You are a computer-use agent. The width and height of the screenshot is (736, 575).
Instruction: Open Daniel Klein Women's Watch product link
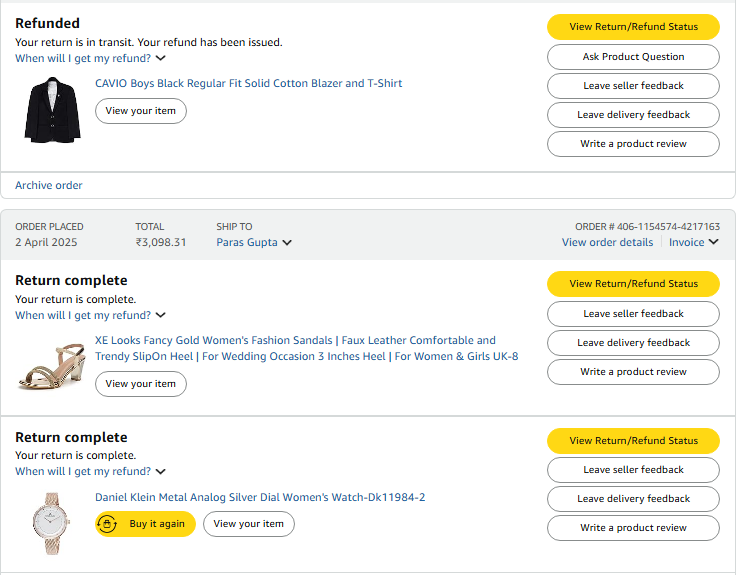point(260,497)
